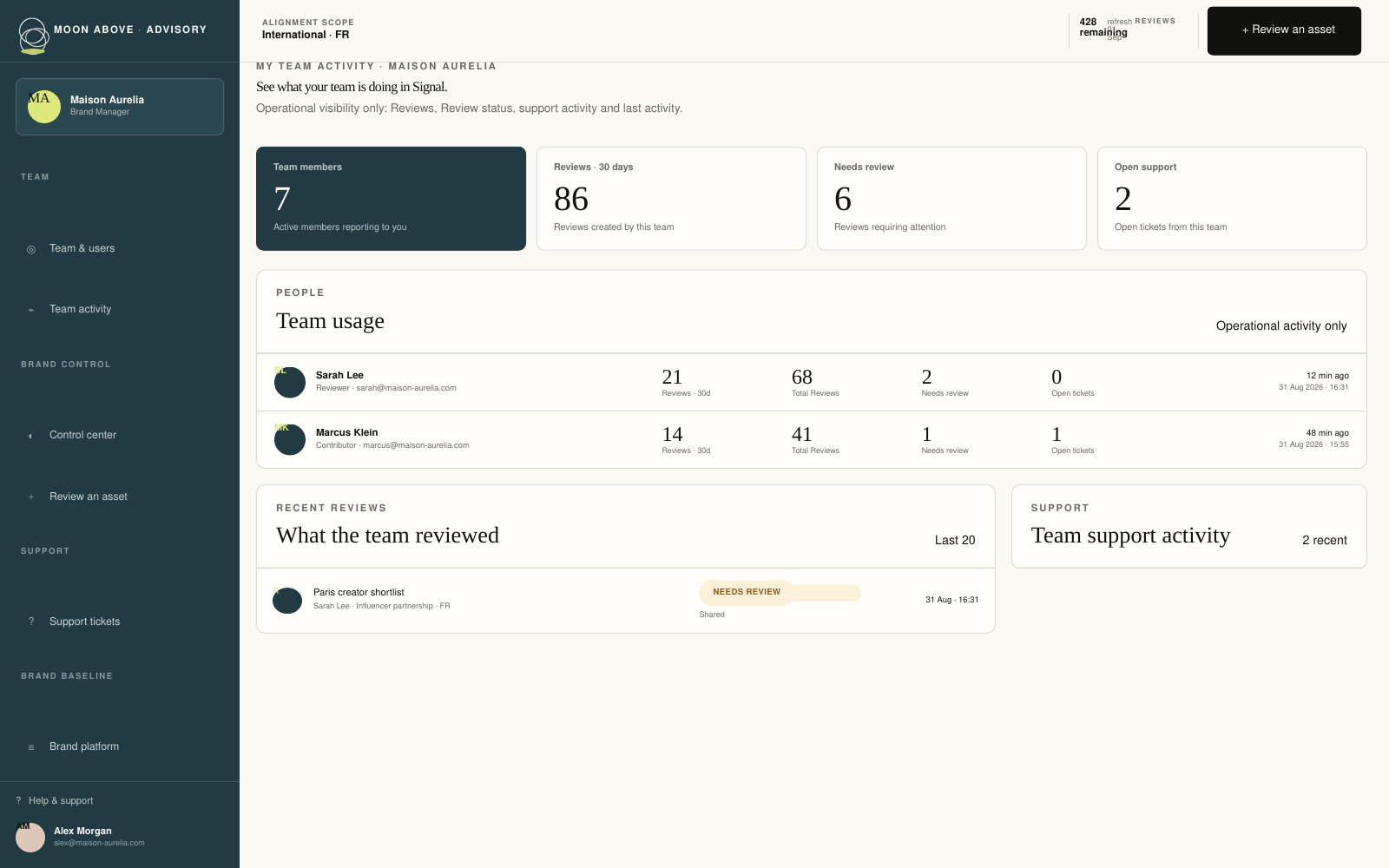The width and height of the screenshot is (1389, 868).
Task: Click the NEEDS REVIEW status badge
Action: tap(747, 592)
